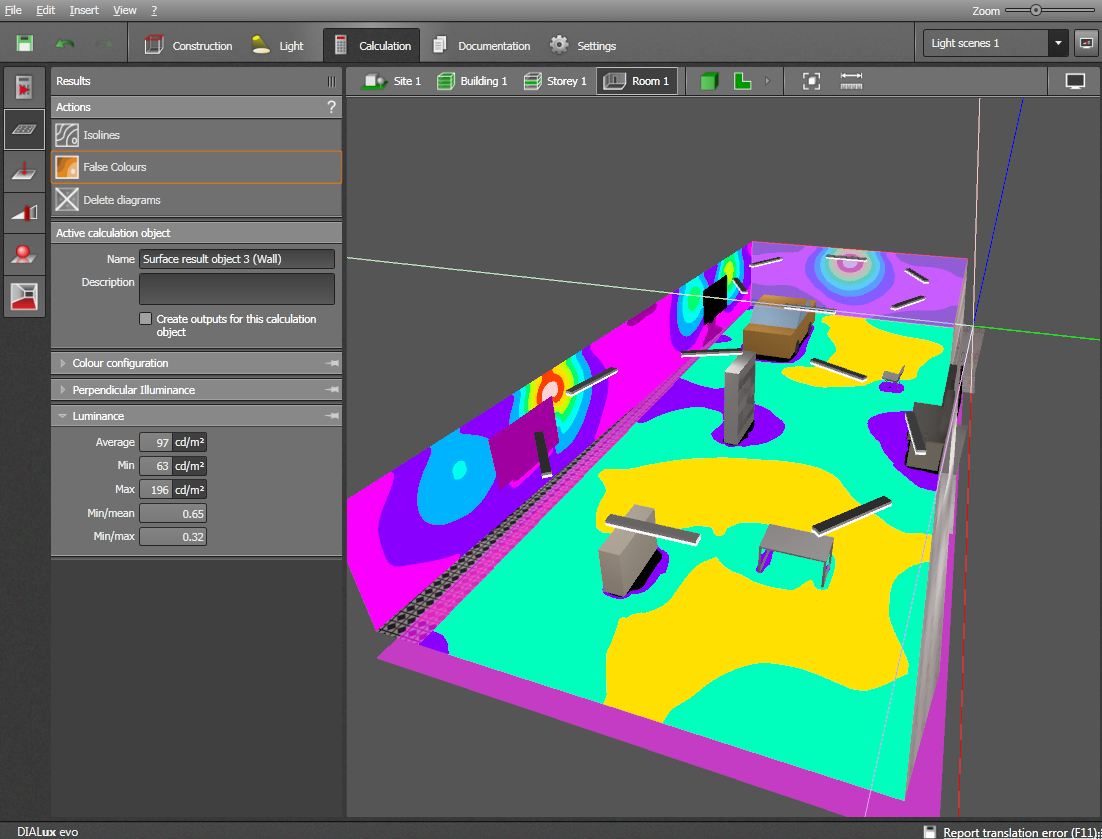This screenshot has width=1102, height=839.
Task: Expand the Perpendicular Illuminance section
Action: [x=63, y=390]
